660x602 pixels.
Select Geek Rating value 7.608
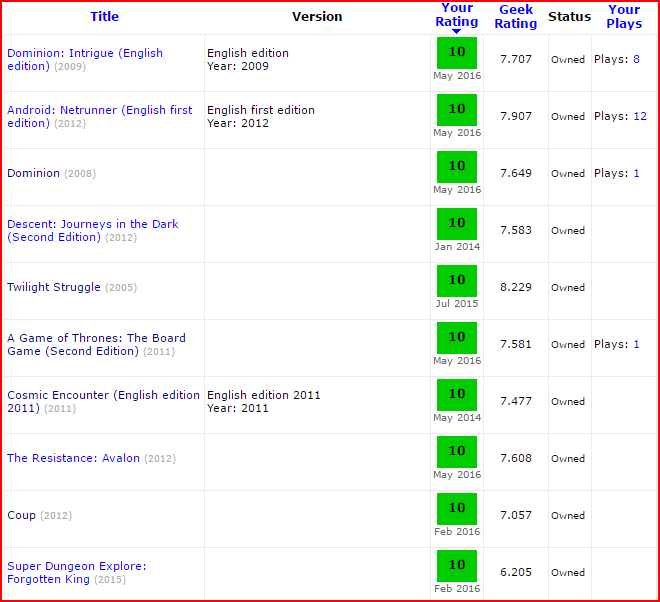(x=516, y=458)
